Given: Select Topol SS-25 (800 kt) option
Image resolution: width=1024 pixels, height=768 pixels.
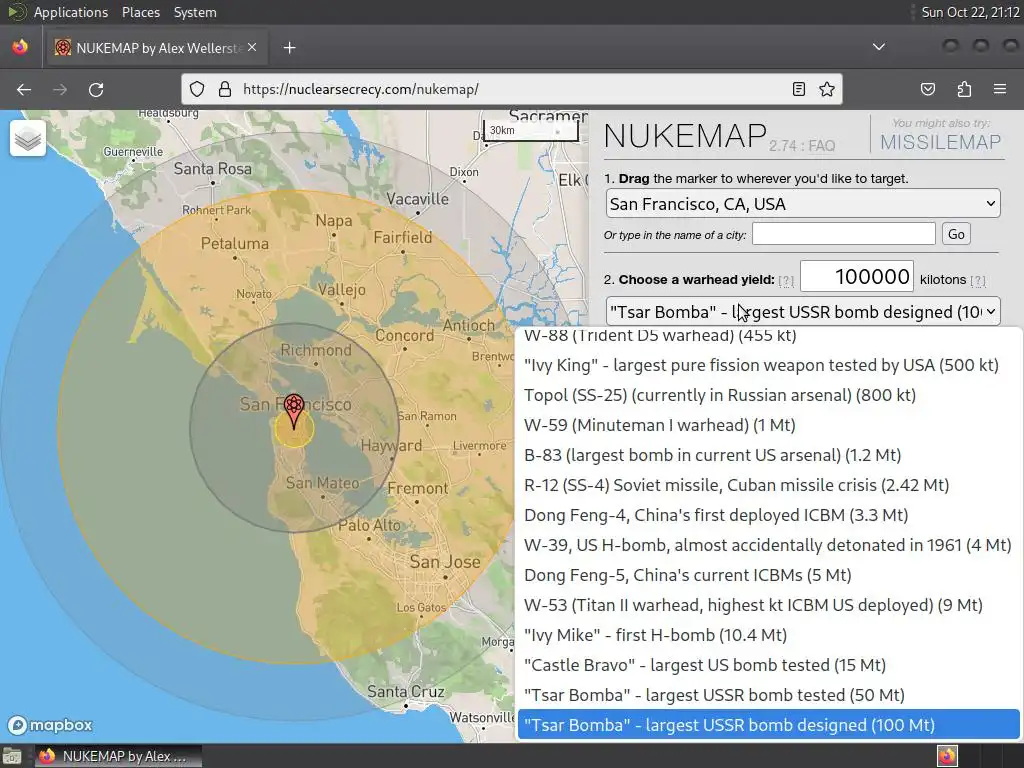Looking at the screenshot, I should pos(769,395).
